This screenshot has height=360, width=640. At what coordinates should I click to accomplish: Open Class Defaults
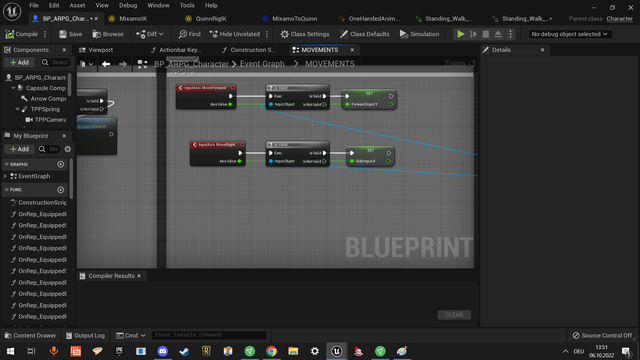364,34
